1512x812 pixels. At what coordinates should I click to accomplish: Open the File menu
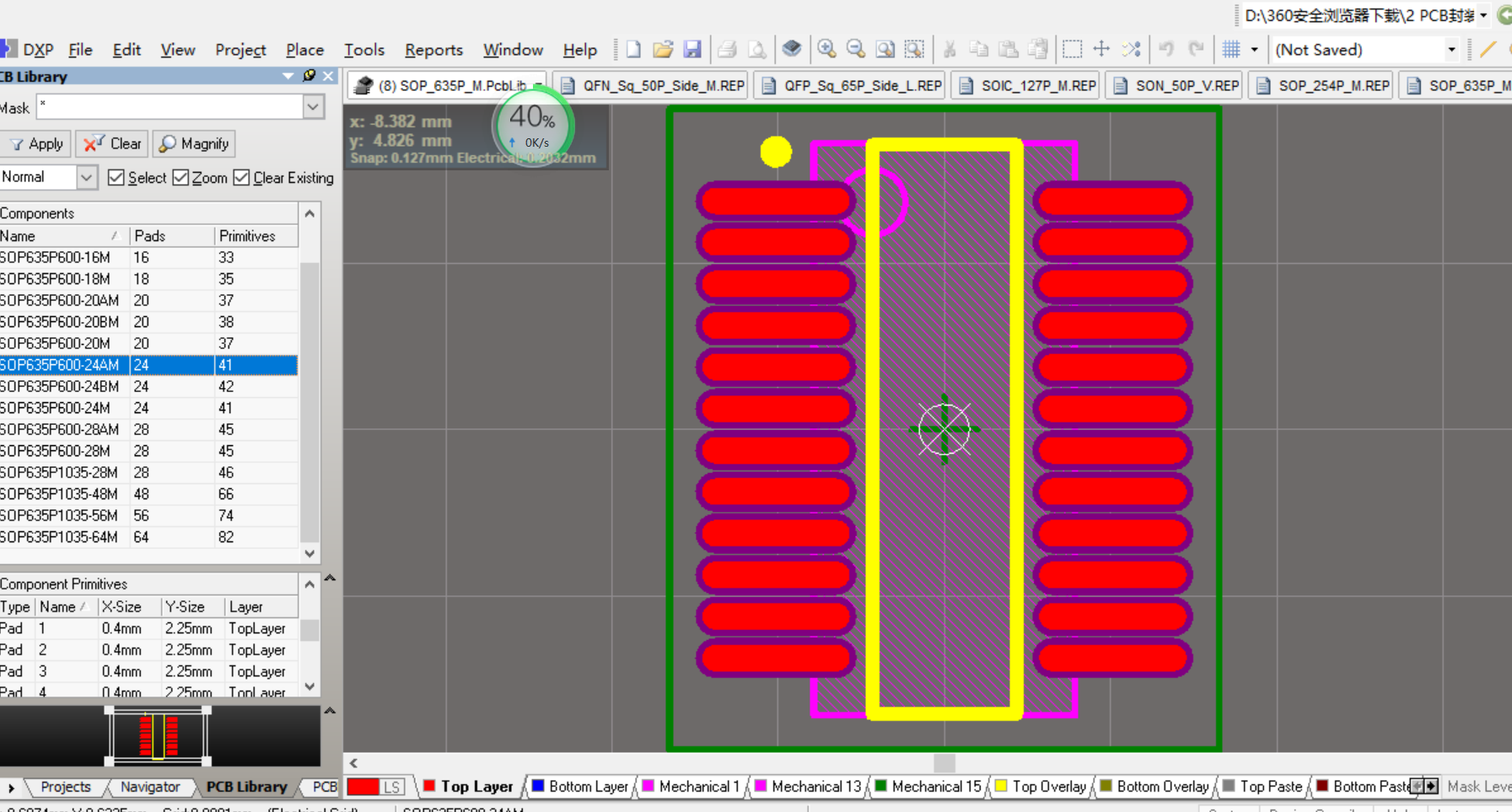coord(80,50)
